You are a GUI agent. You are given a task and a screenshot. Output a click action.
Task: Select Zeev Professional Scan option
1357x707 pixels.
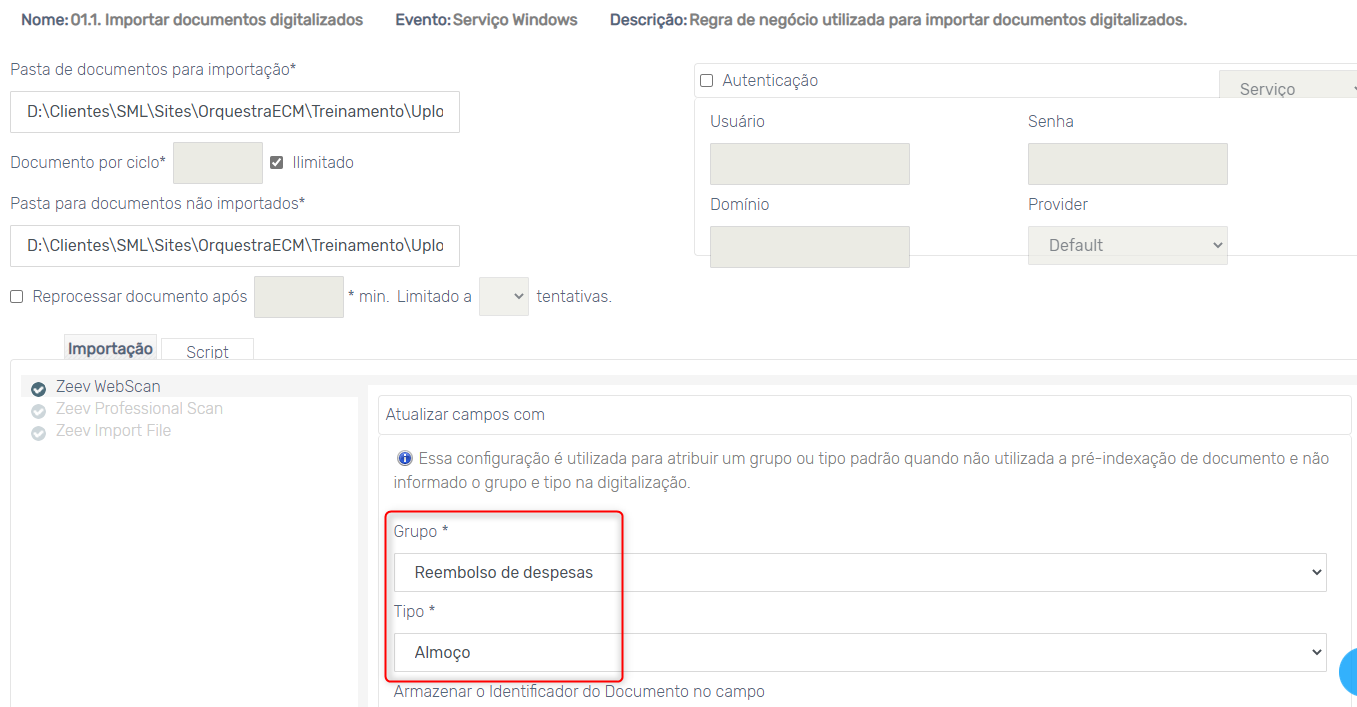pos(139,409)
